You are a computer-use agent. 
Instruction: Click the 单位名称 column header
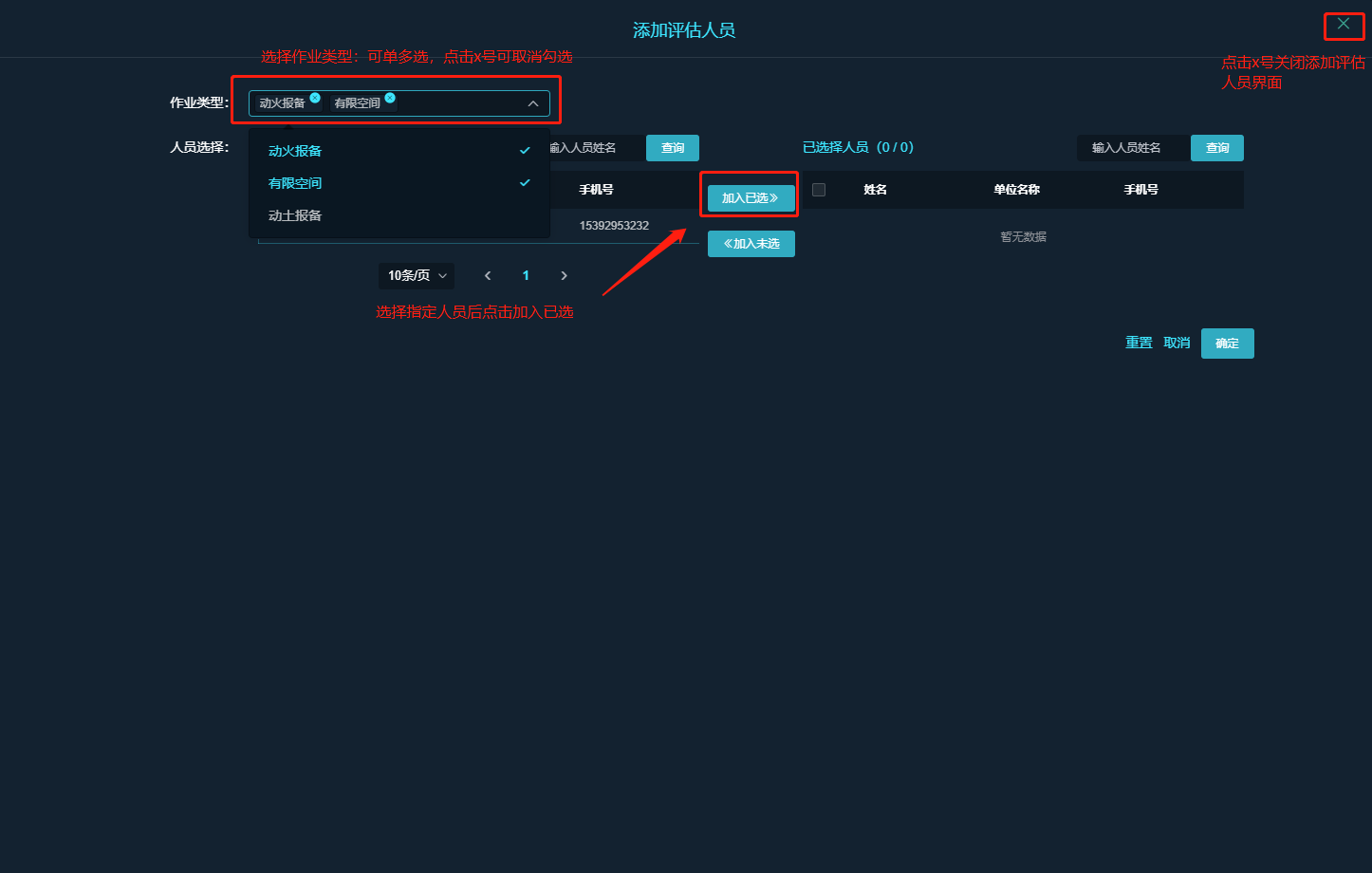point(1016,190)
